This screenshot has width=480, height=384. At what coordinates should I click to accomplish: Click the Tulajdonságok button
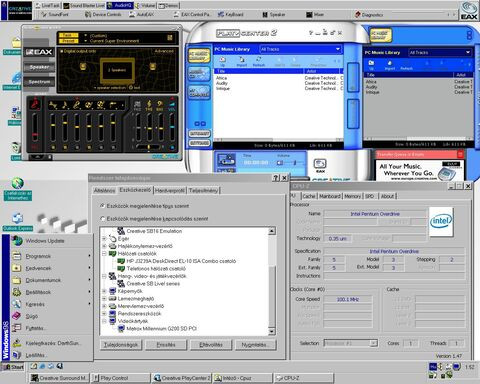121,345
